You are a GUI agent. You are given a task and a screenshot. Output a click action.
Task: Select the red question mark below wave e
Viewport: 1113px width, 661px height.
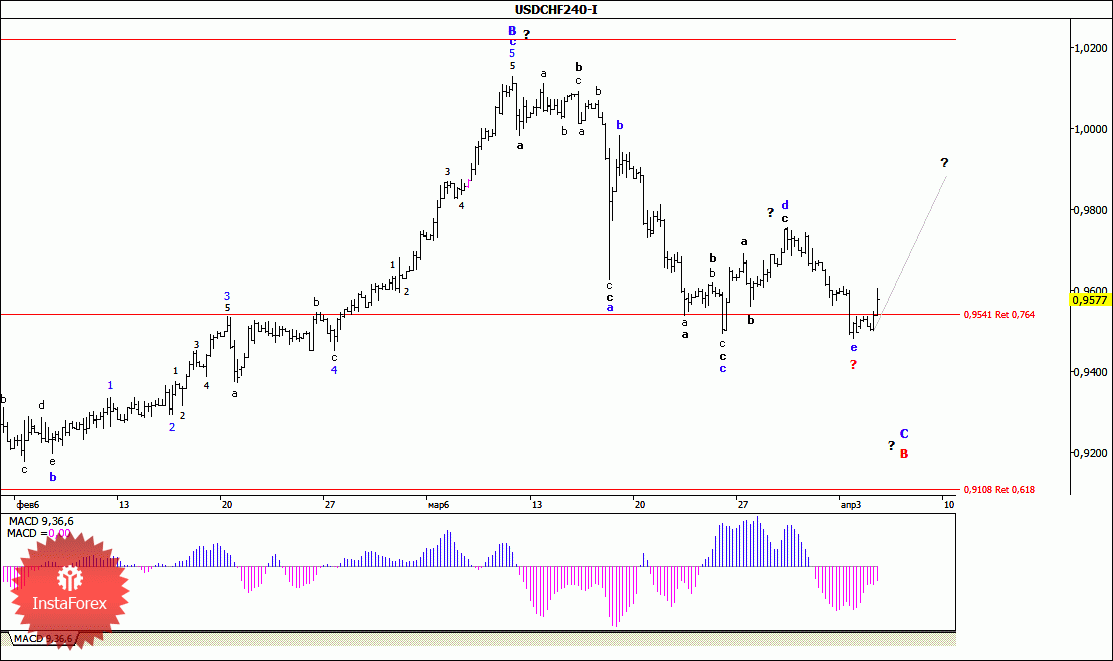pyautogui.click(x=853, y=365)
